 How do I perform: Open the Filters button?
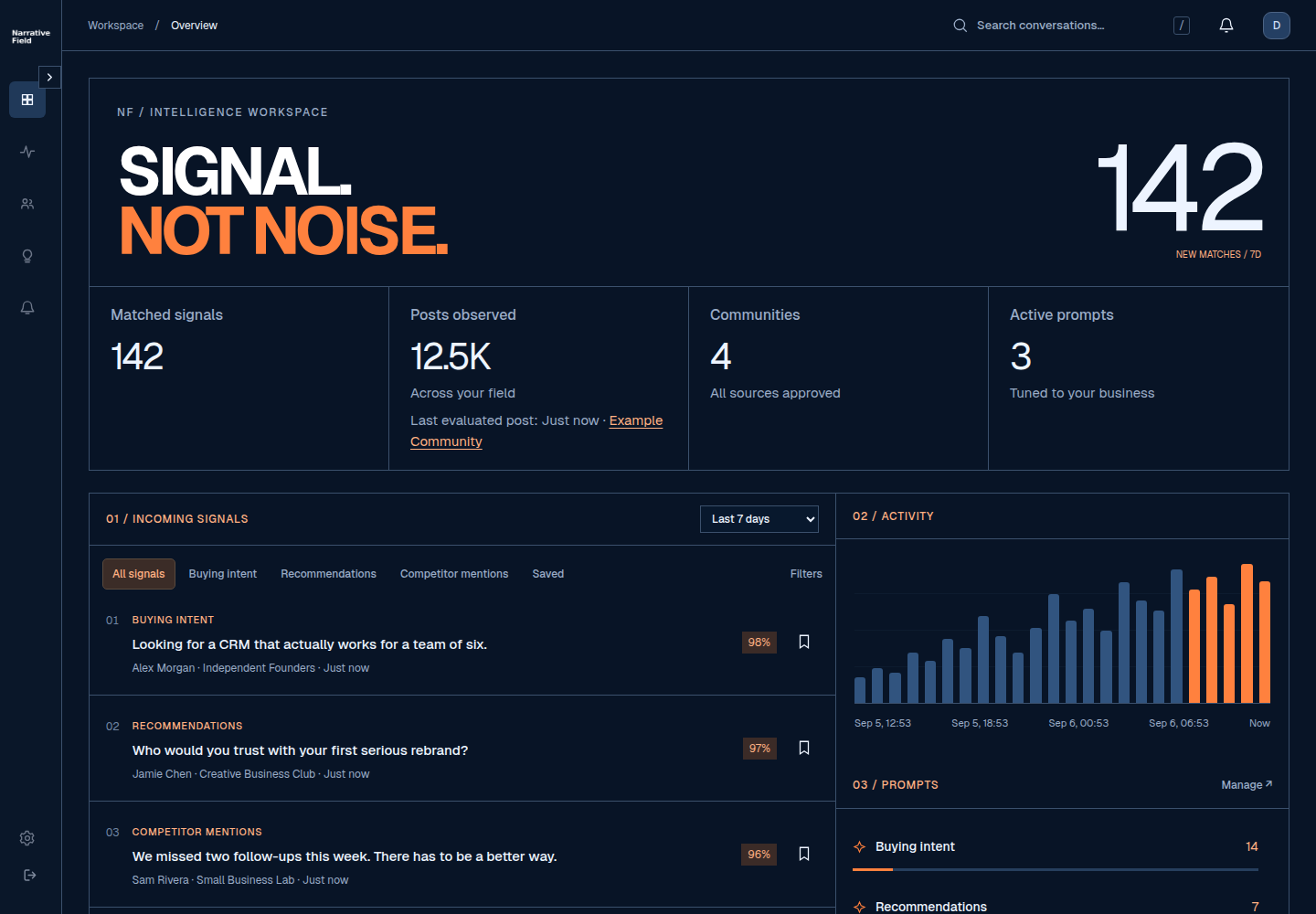coord(806,574)
